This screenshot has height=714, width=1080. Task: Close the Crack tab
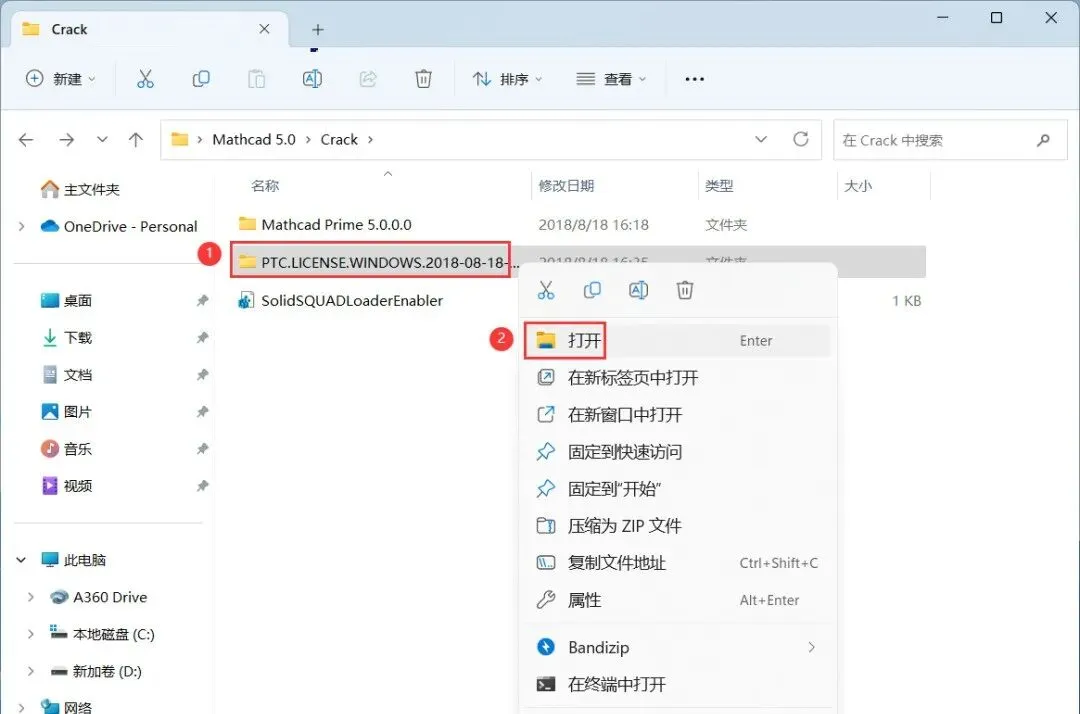point(264,29)
